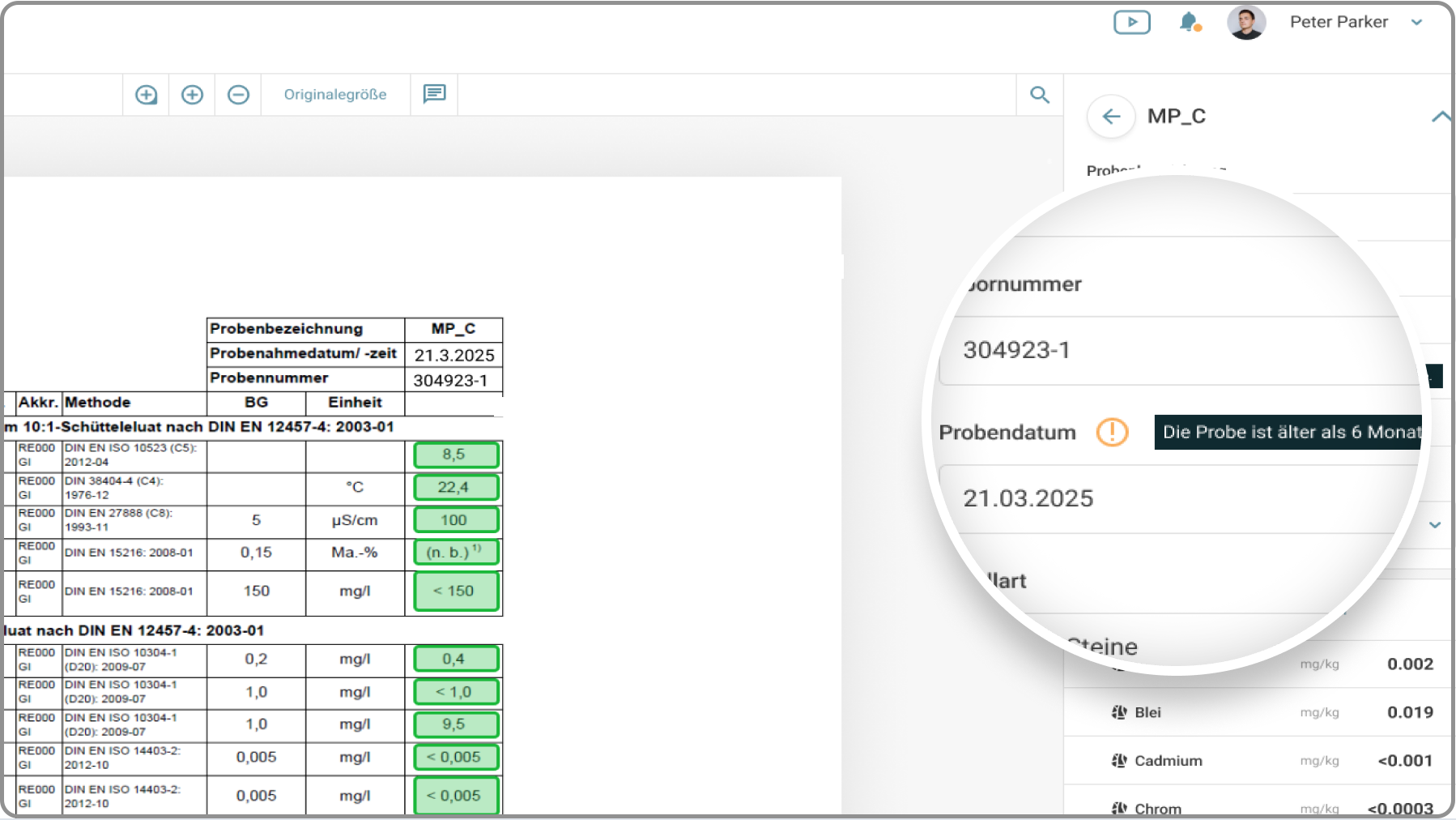
Task: Click the Peter Parker profile avatar
Action: [1245, 22]
